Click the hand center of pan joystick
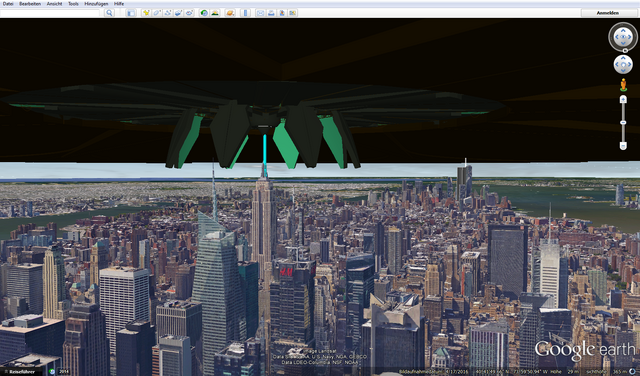Screen dimensions: 640x376 click(x=623, y=65)
